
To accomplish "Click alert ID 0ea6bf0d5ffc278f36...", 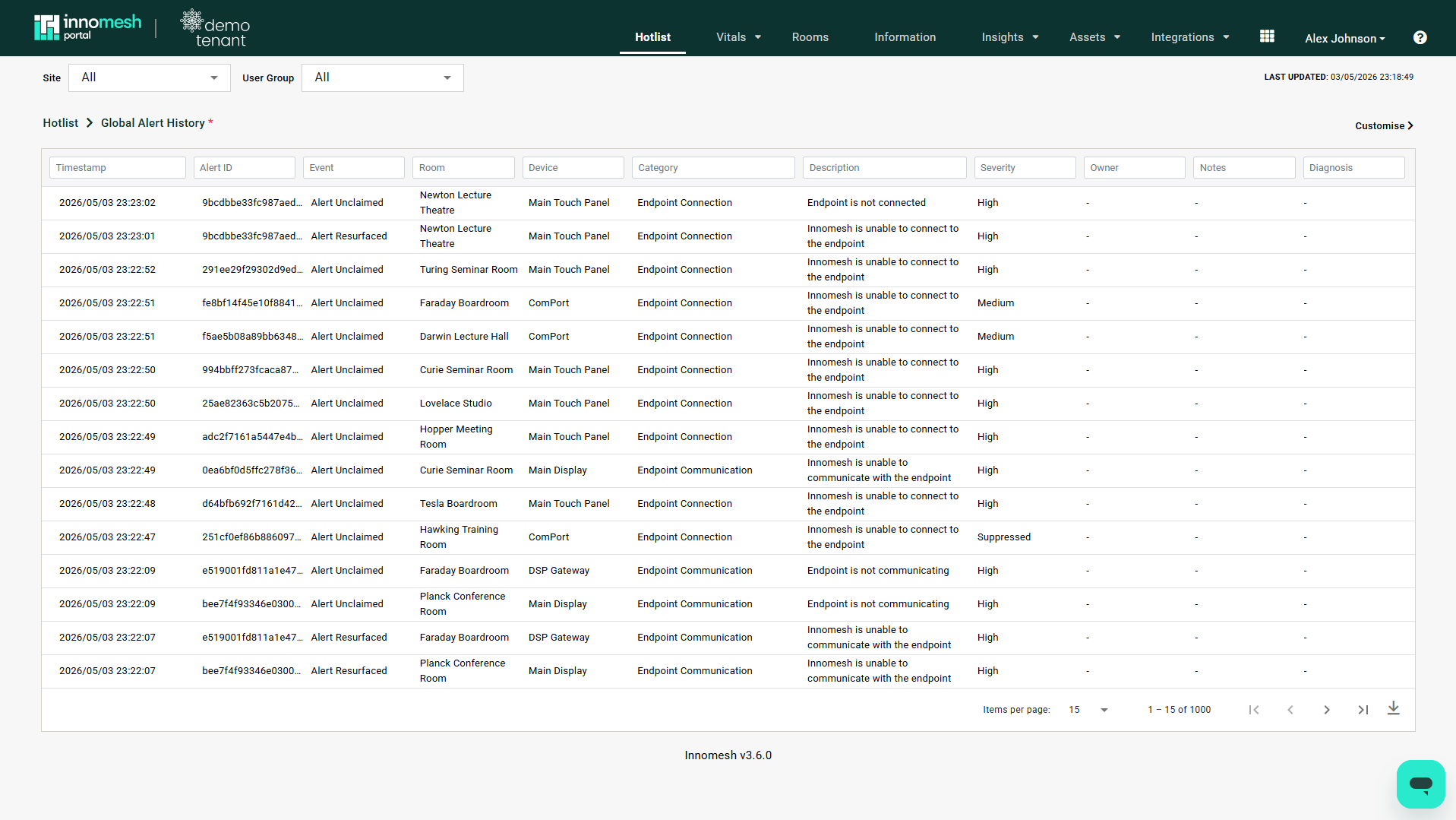I will (x=252, y=470).
